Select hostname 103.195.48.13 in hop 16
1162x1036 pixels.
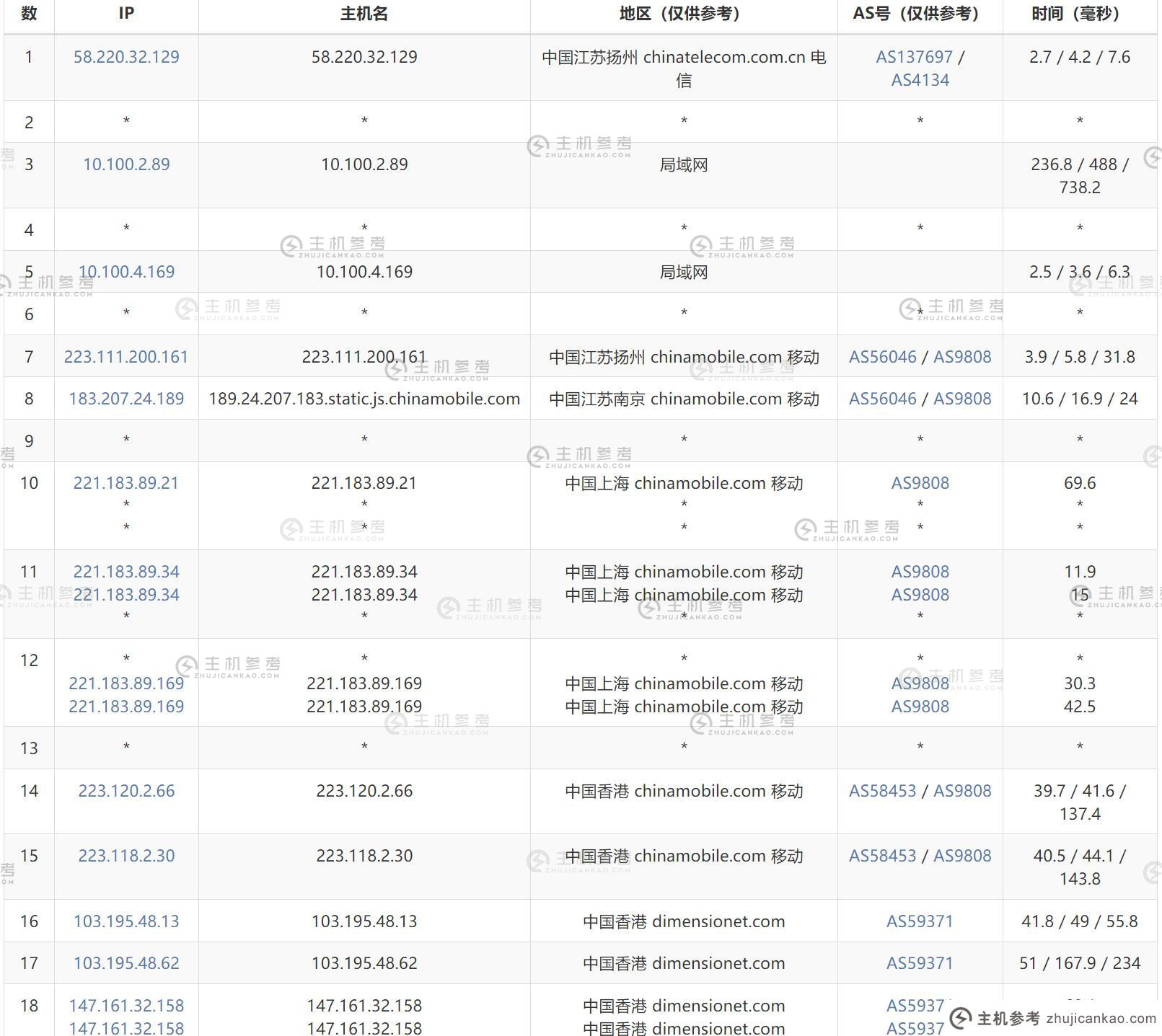coord(364,921)
